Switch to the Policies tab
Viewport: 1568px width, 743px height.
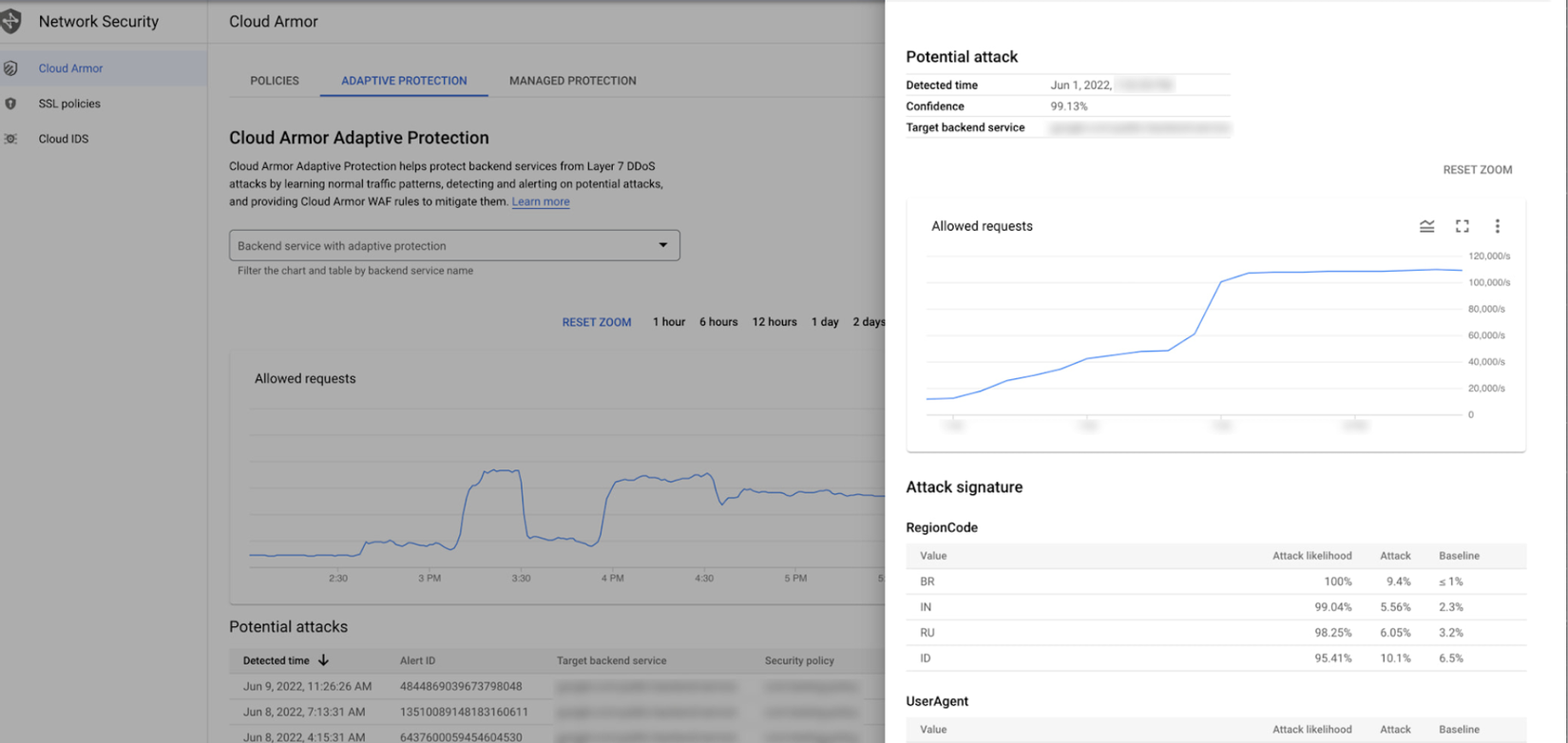(275, 81)
